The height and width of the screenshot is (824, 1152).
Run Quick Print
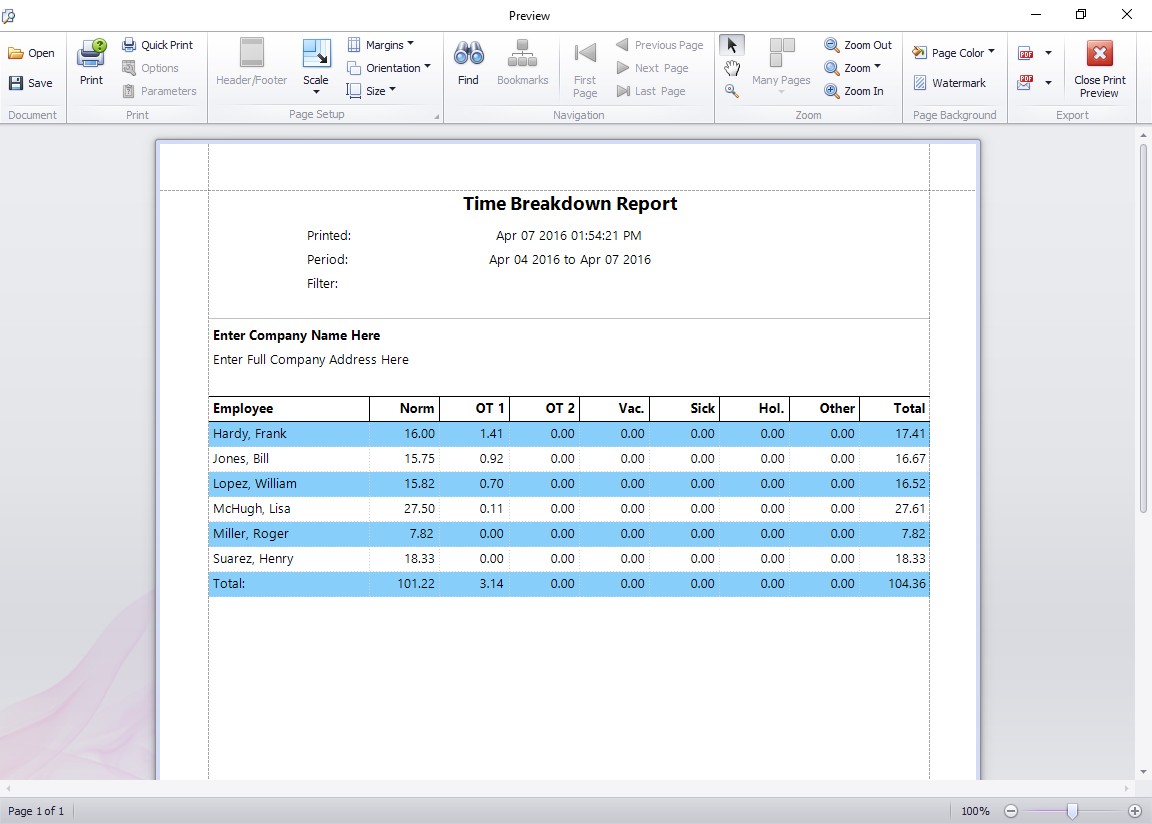(x=158, y=45)
